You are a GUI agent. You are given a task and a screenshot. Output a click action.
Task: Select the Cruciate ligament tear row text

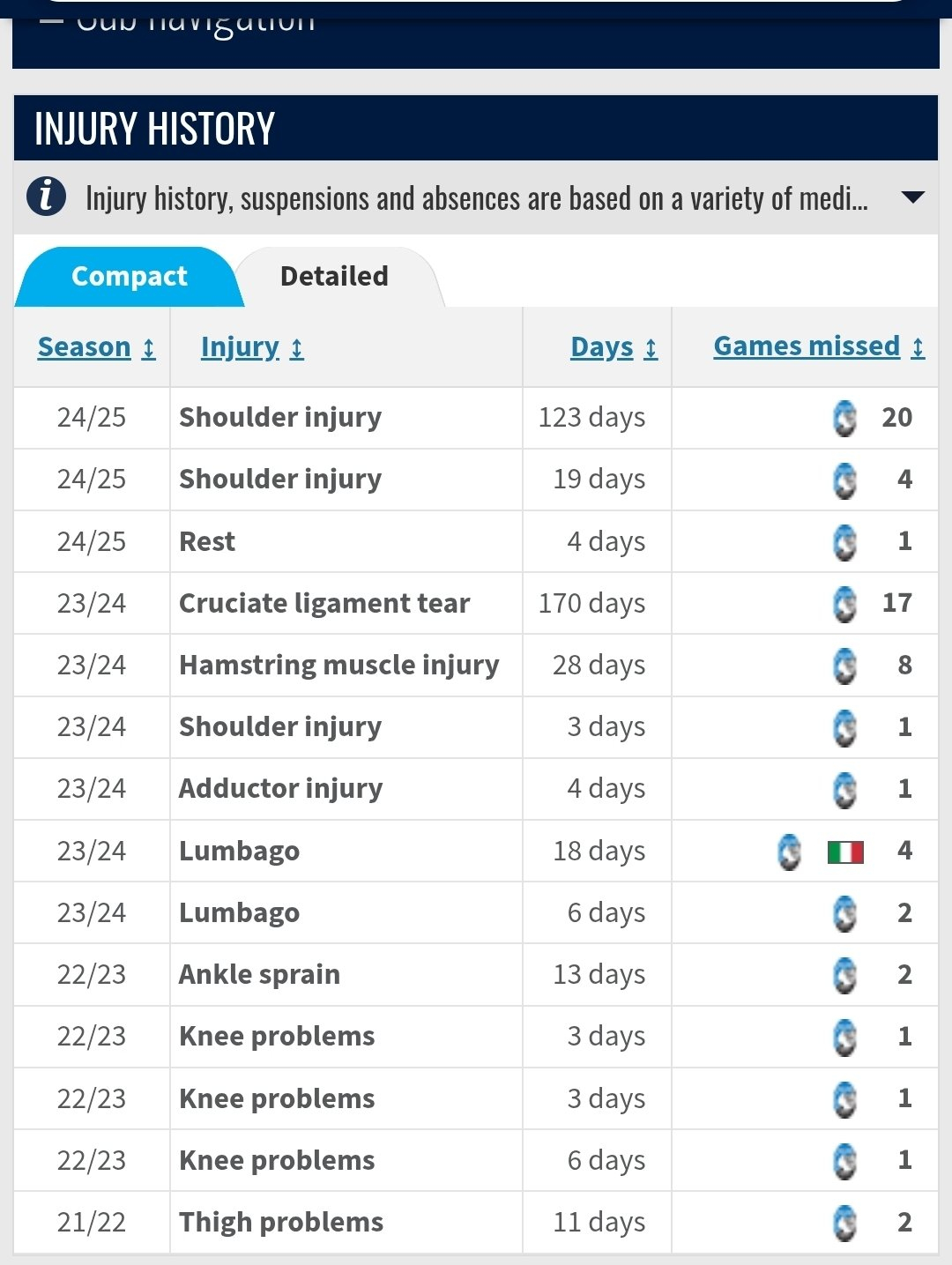click(x=324, y=603)
